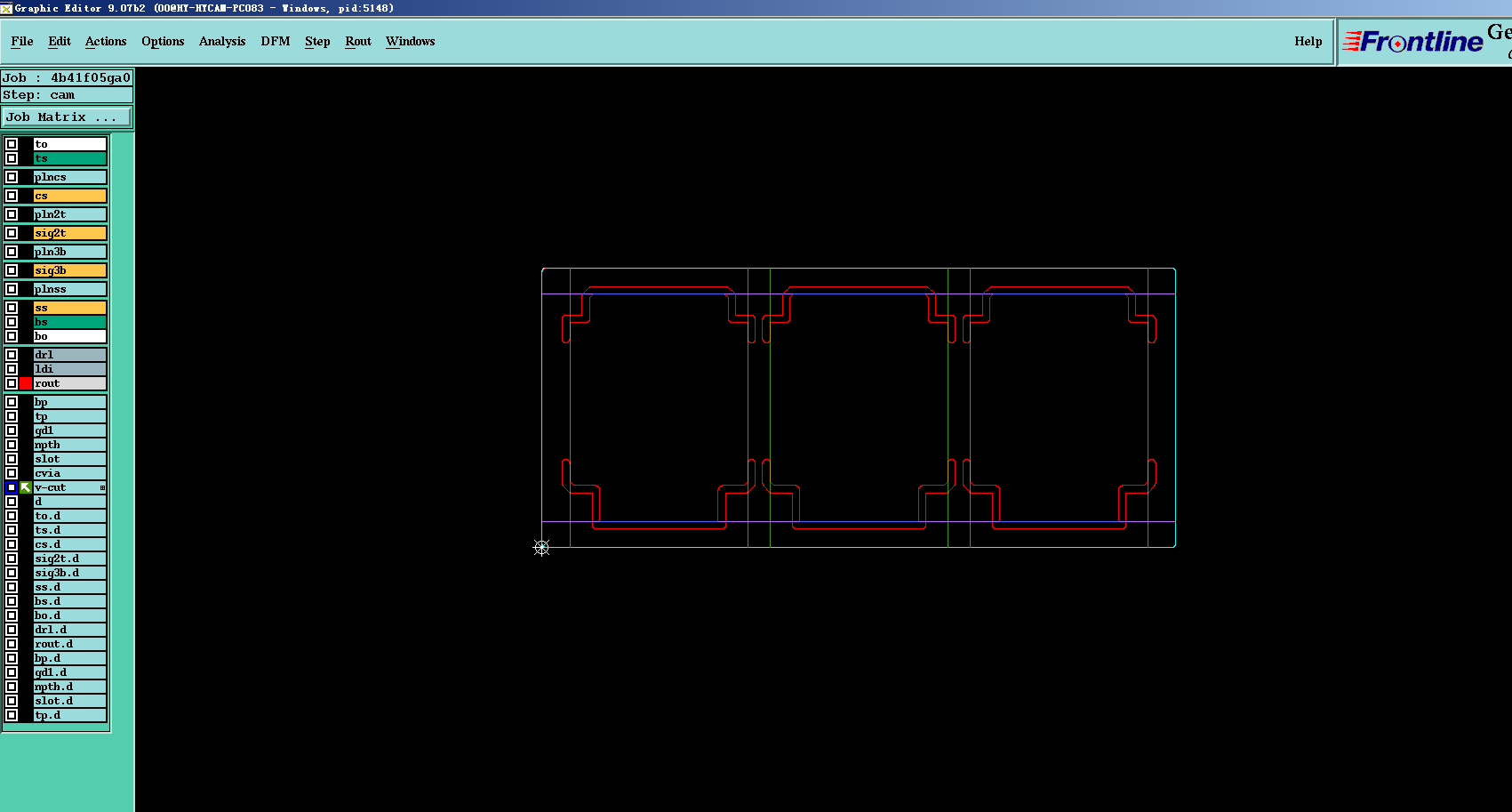This screenshot has width=1512, height=812.
Task: Click the datum origin marker on canvas
Action: click(x=541, y=548)
